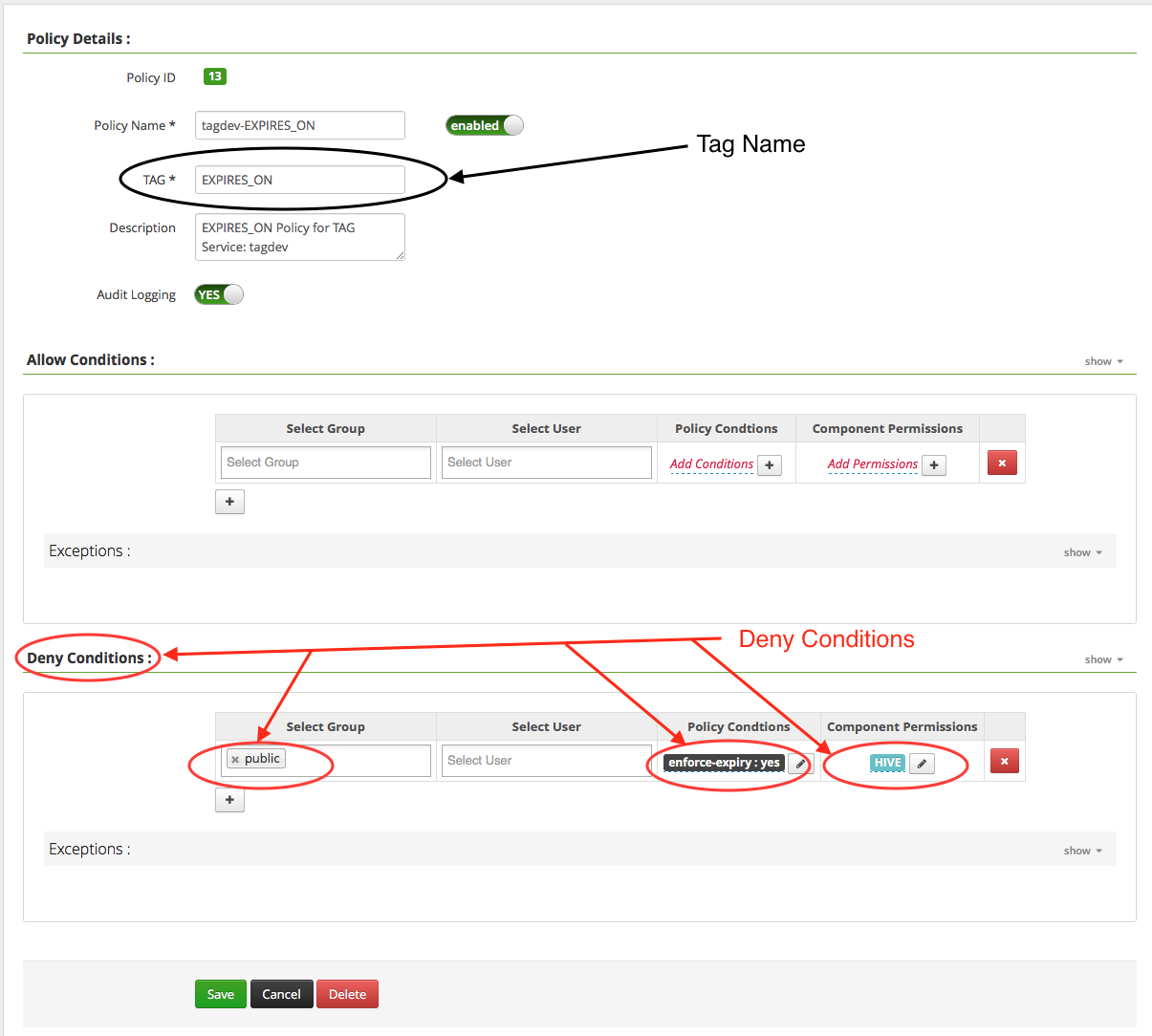Screen dimensions: 1152x1036
Task: Edit the enforce-expiry policy condition
Action: (x=800, y=763)
